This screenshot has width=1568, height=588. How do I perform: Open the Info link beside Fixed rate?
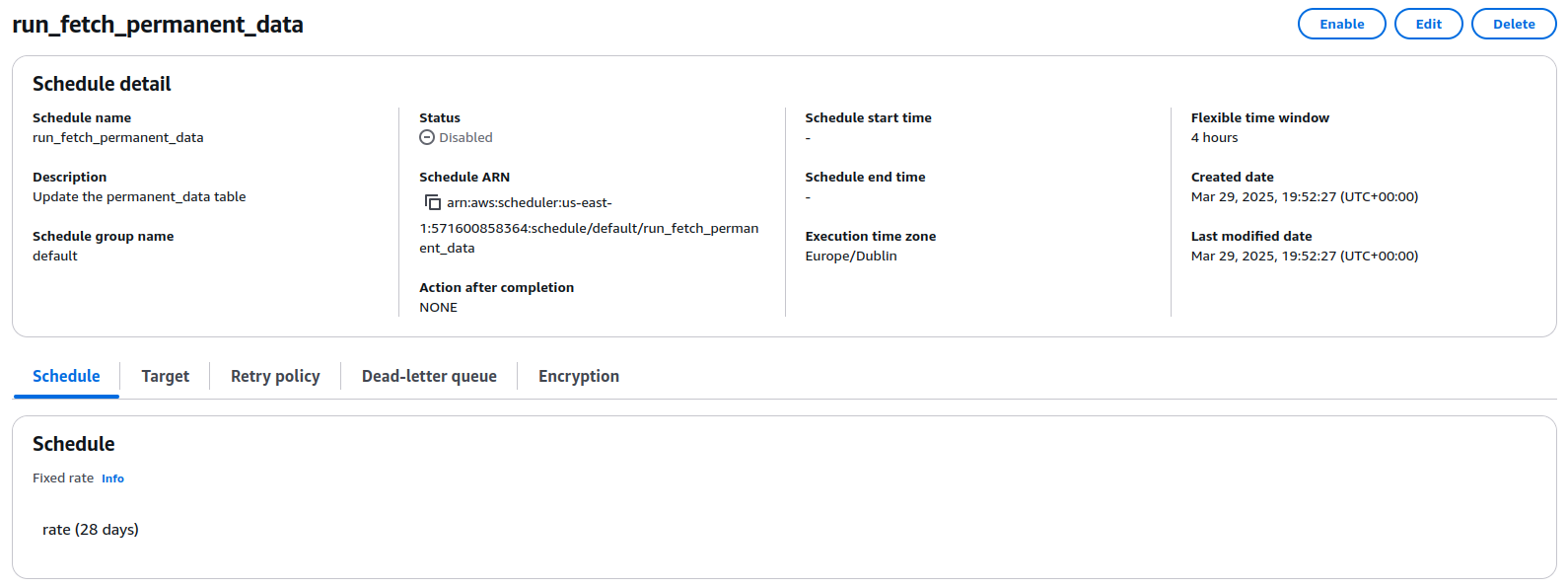coord(112,478)
